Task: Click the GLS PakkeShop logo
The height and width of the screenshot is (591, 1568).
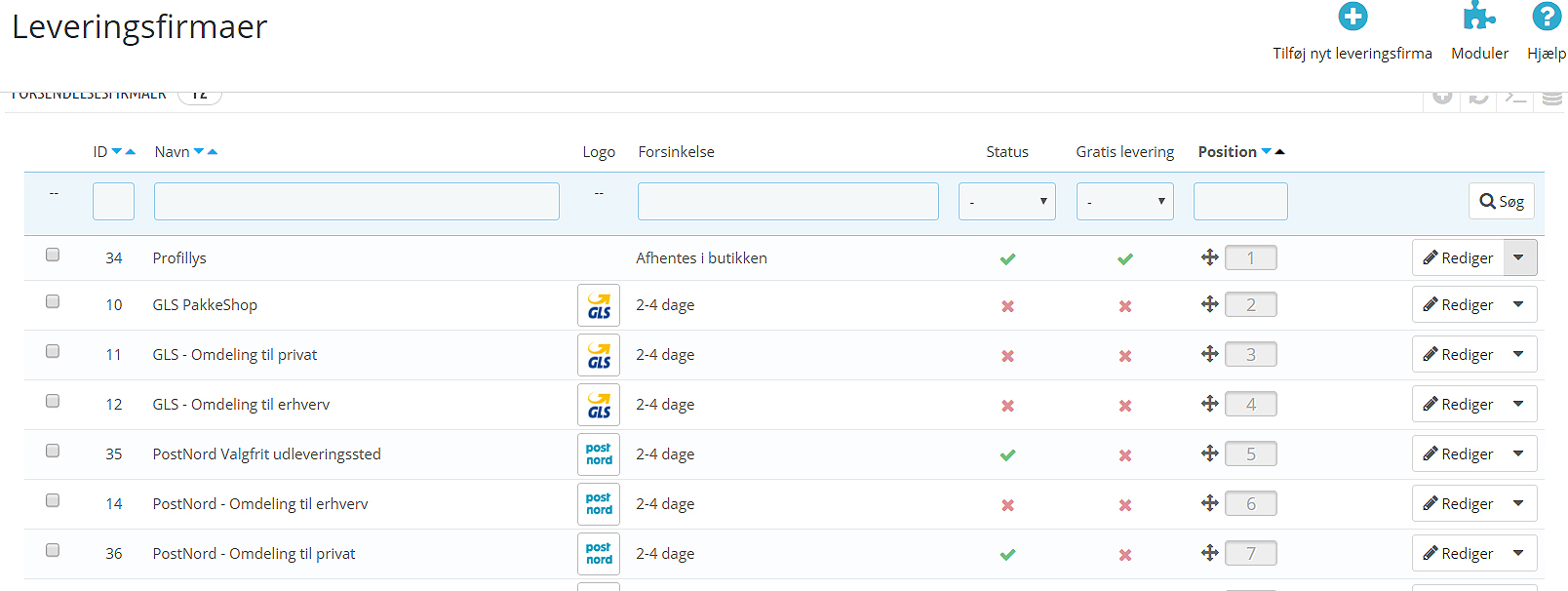Action: point(599,305)
